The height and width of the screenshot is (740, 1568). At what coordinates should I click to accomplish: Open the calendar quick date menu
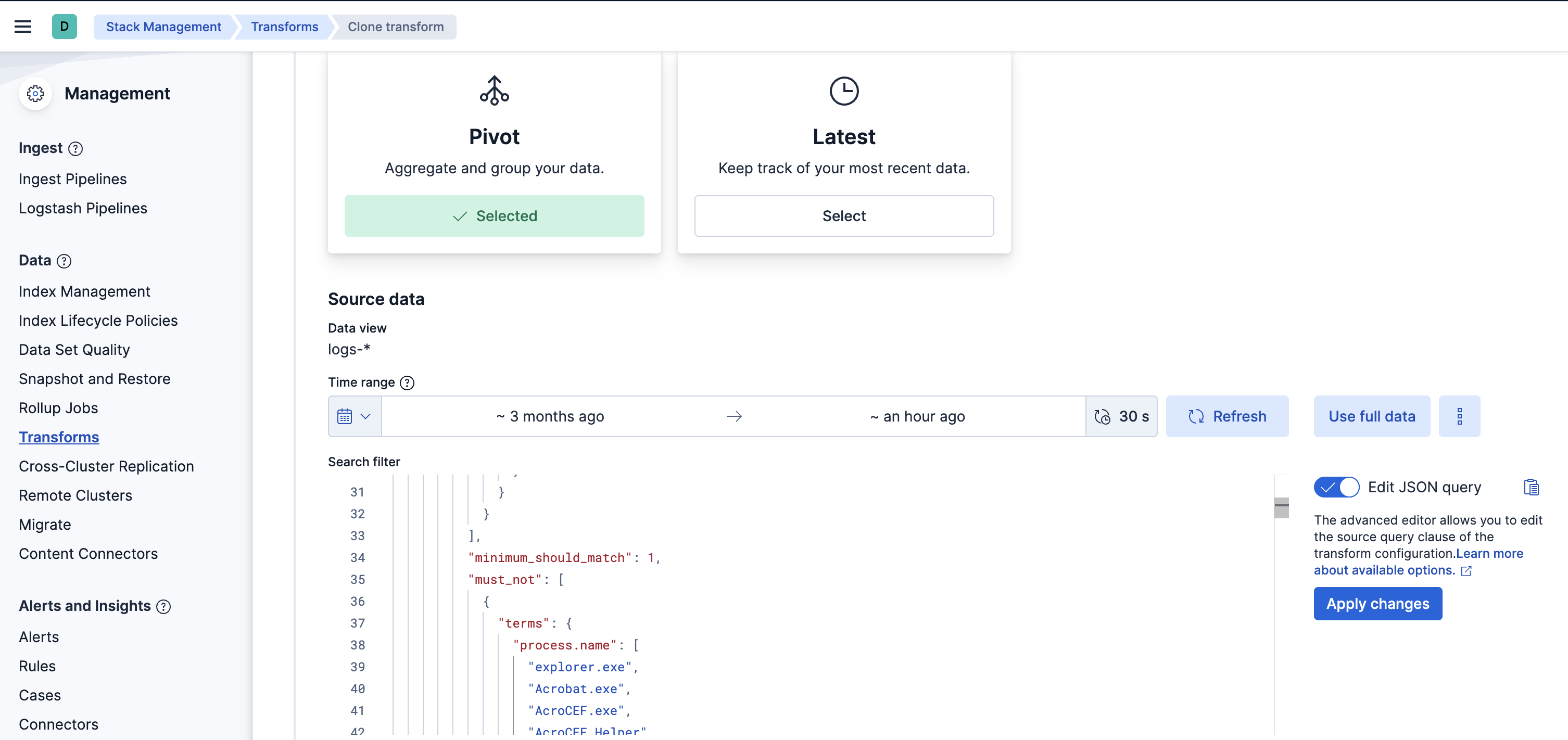coord(355,417)
